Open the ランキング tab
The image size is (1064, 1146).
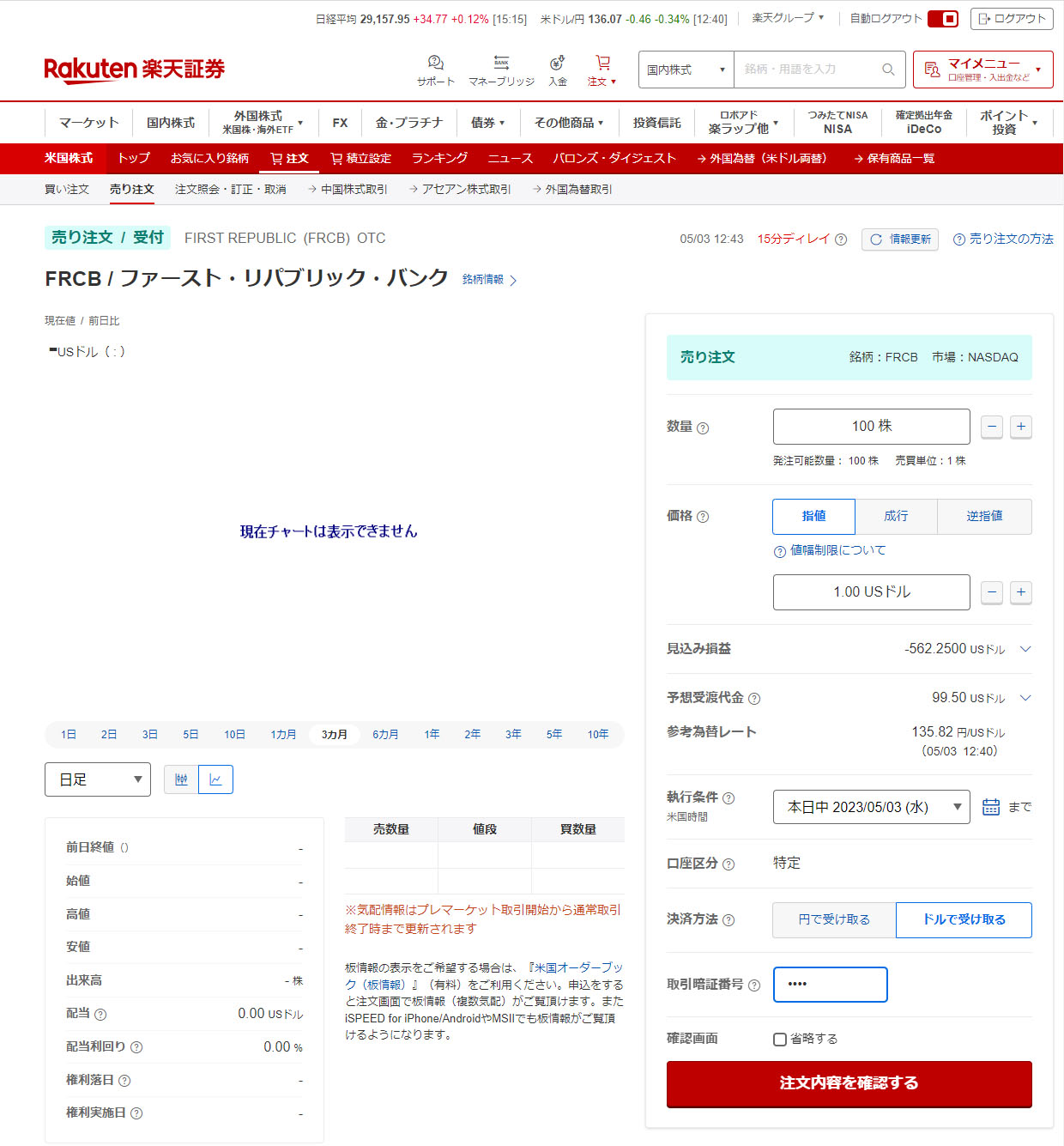point(439,158)
